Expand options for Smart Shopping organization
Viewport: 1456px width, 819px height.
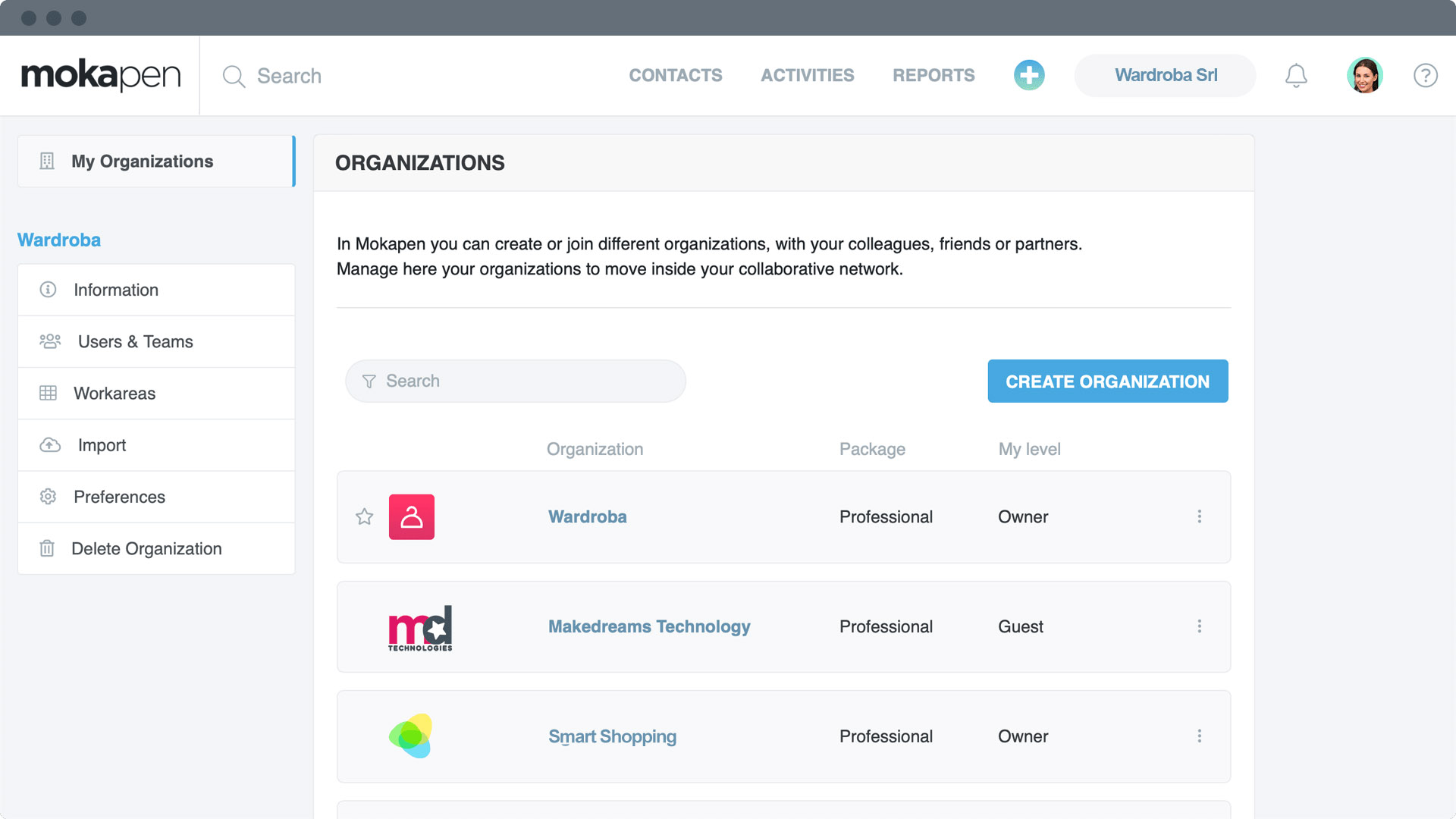coord(1200,736)
